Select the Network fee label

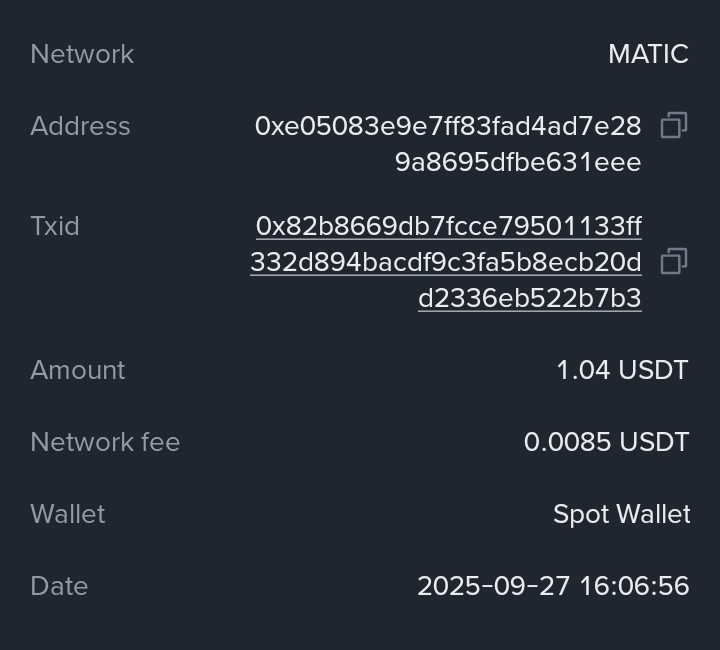click(x=105, y=442)
